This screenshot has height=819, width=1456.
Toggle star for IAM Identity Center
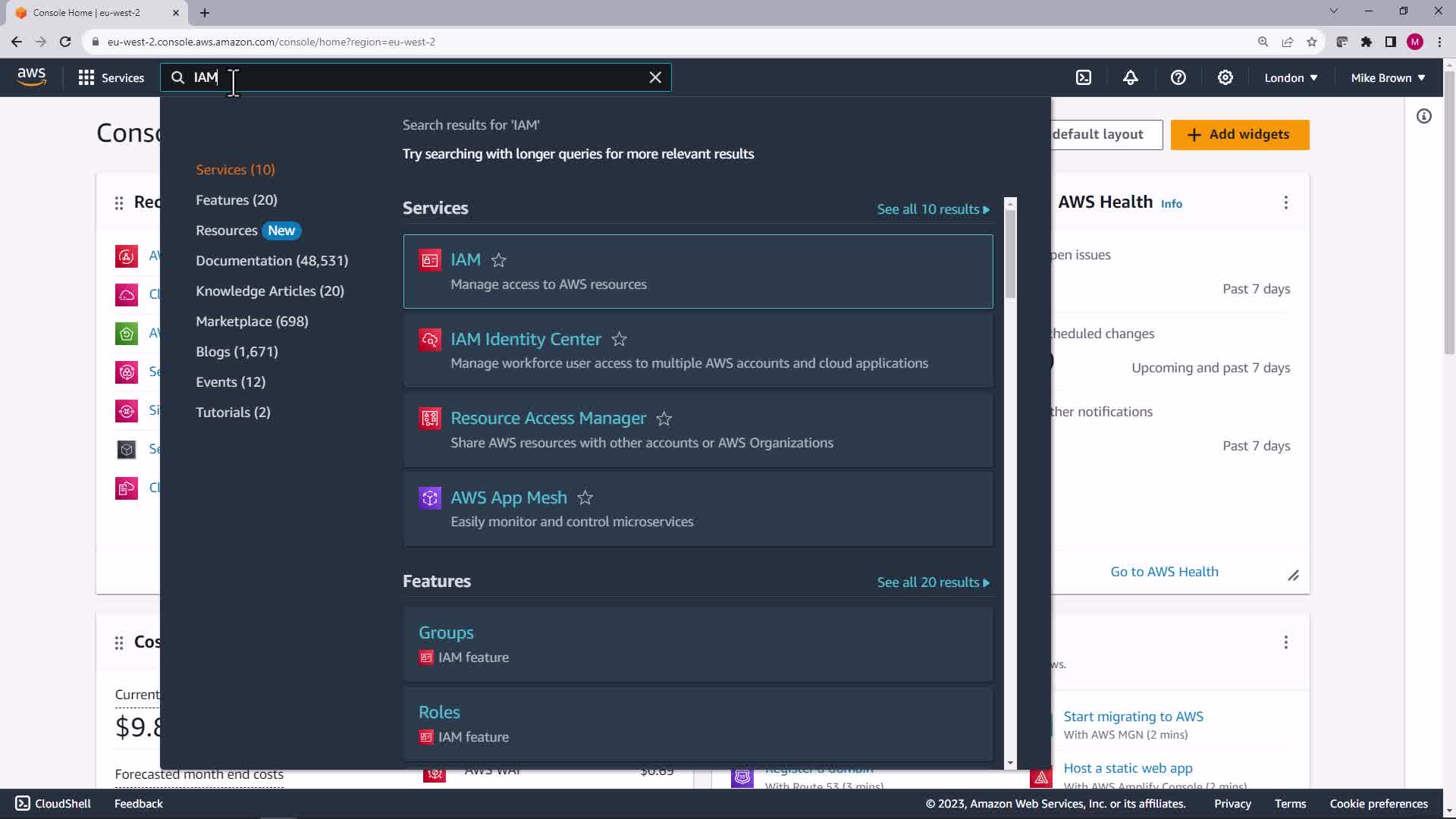619,339
